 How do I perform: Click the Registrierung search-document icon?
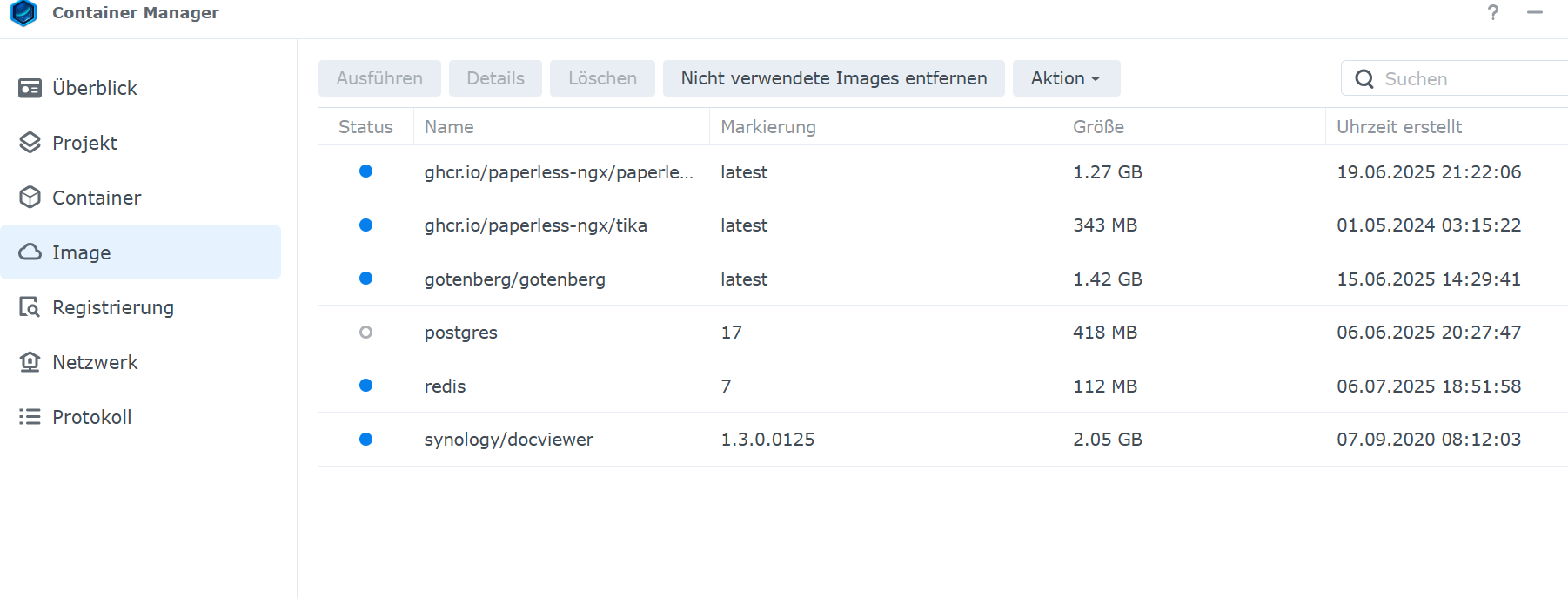pyautogui.click(x=30, y=307)
